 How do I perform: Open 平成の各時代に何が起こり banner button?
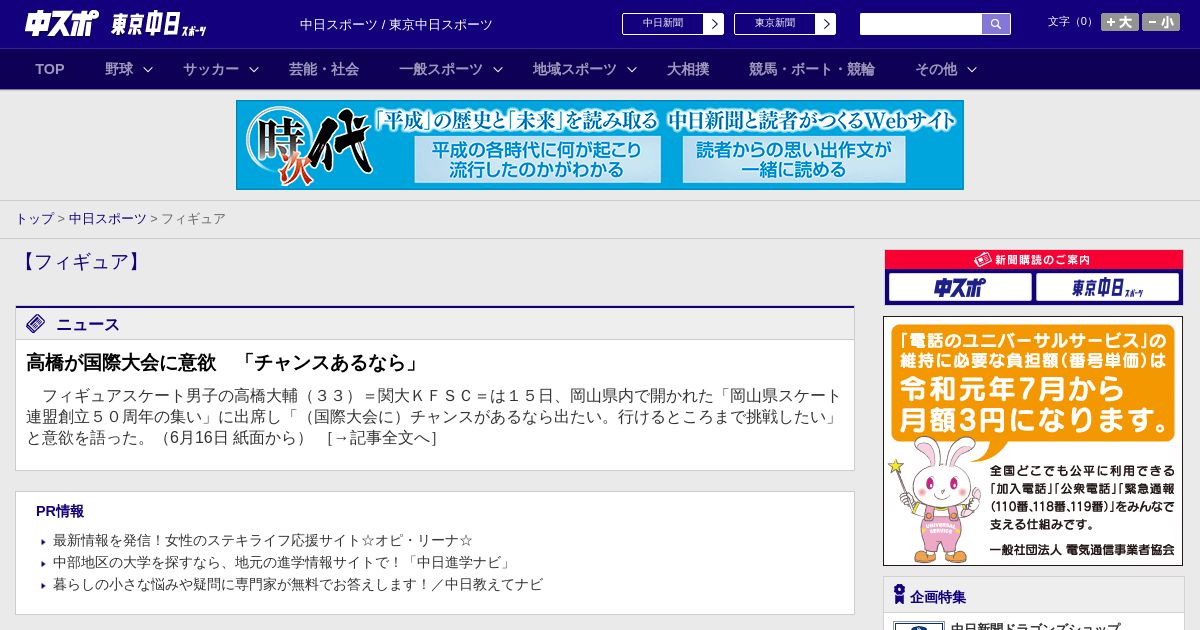(x=538, y=159)
